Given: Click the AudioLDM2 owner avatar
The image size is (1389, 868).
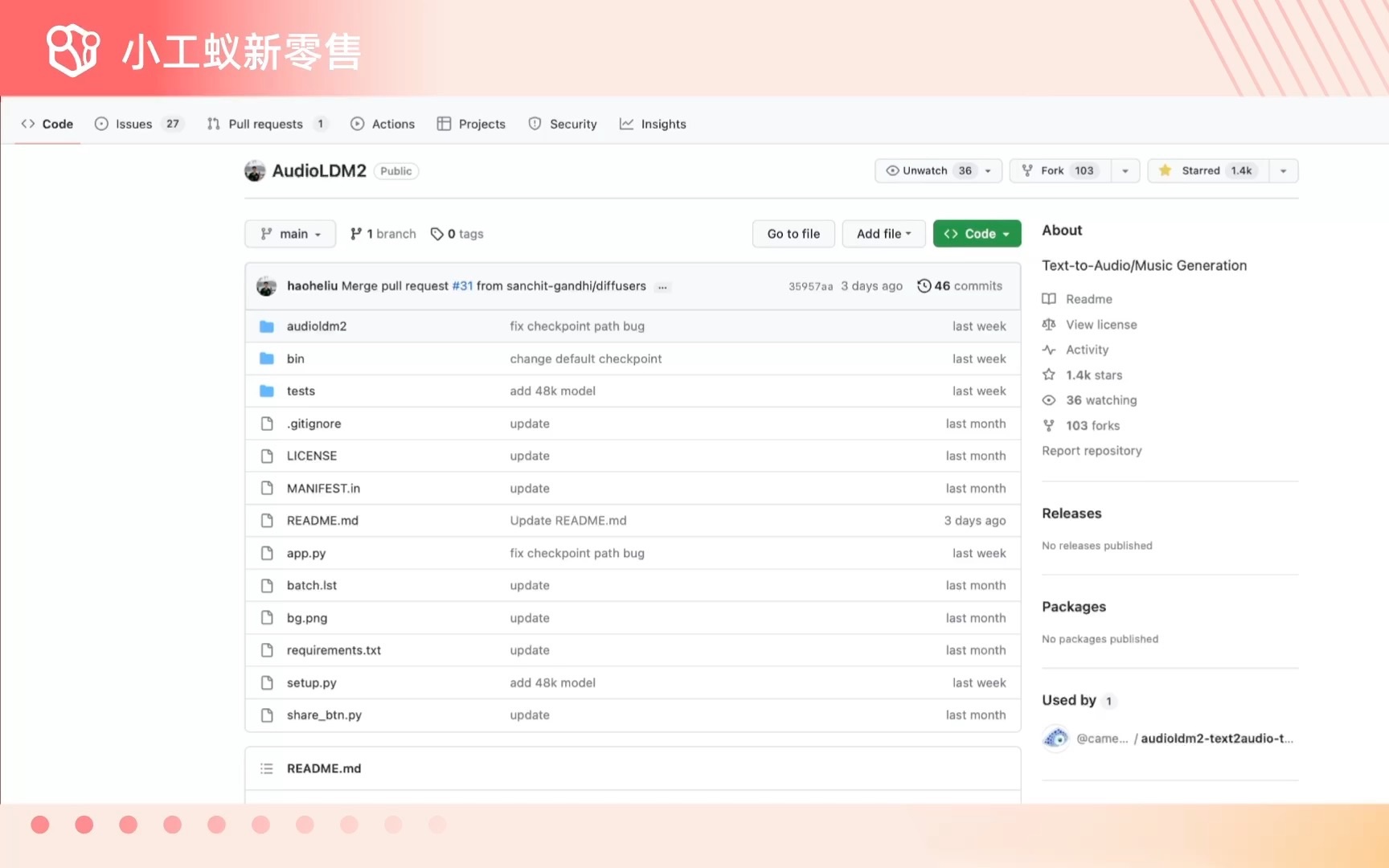Looking at the screenshot, I should pyautogui.click(x=255, y=170).
